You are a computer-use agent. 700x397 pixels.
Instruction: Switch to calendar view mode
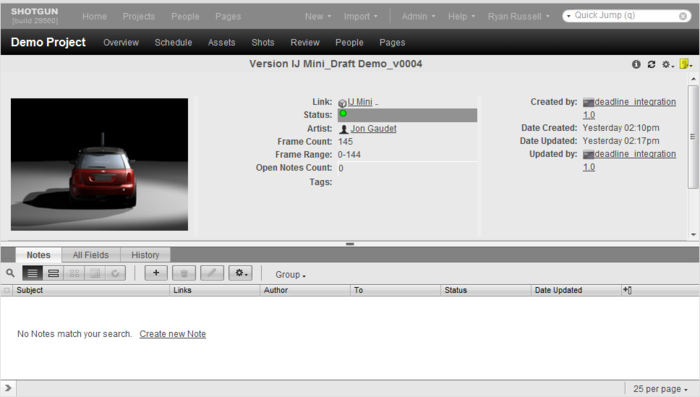coord(95,273)
